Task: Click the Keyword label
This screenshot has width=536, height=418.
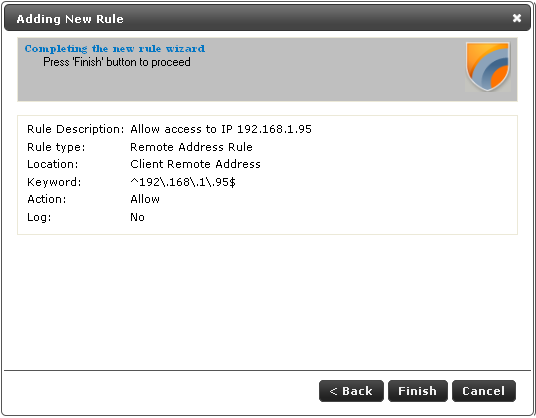Action: [54, 182]
